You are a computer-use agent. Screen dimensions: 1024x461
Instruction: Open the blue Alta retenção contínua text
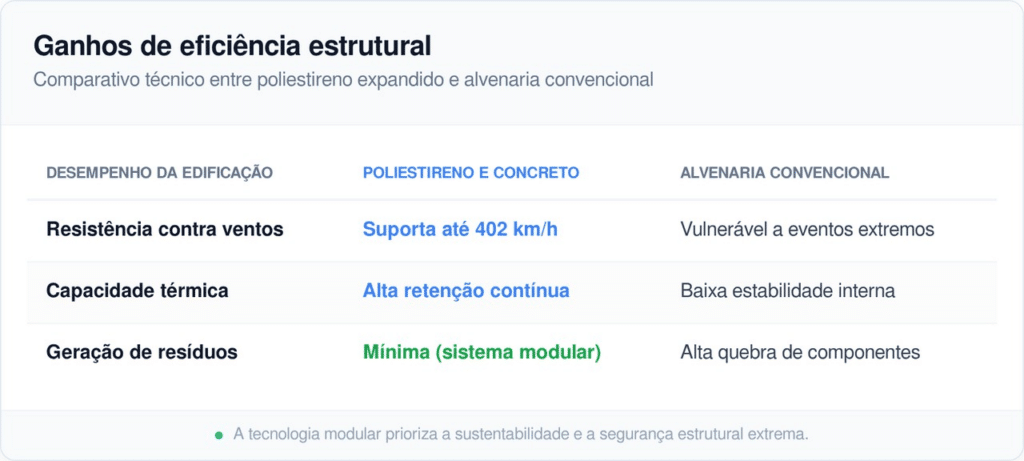[466, 291]
